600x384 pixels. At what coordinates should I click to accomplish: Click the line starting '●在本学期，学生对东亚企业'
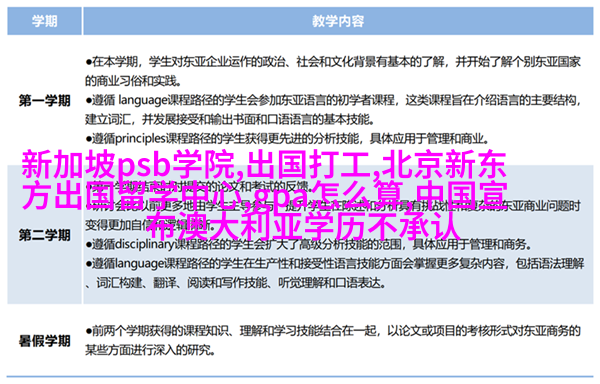coord(333,61)
